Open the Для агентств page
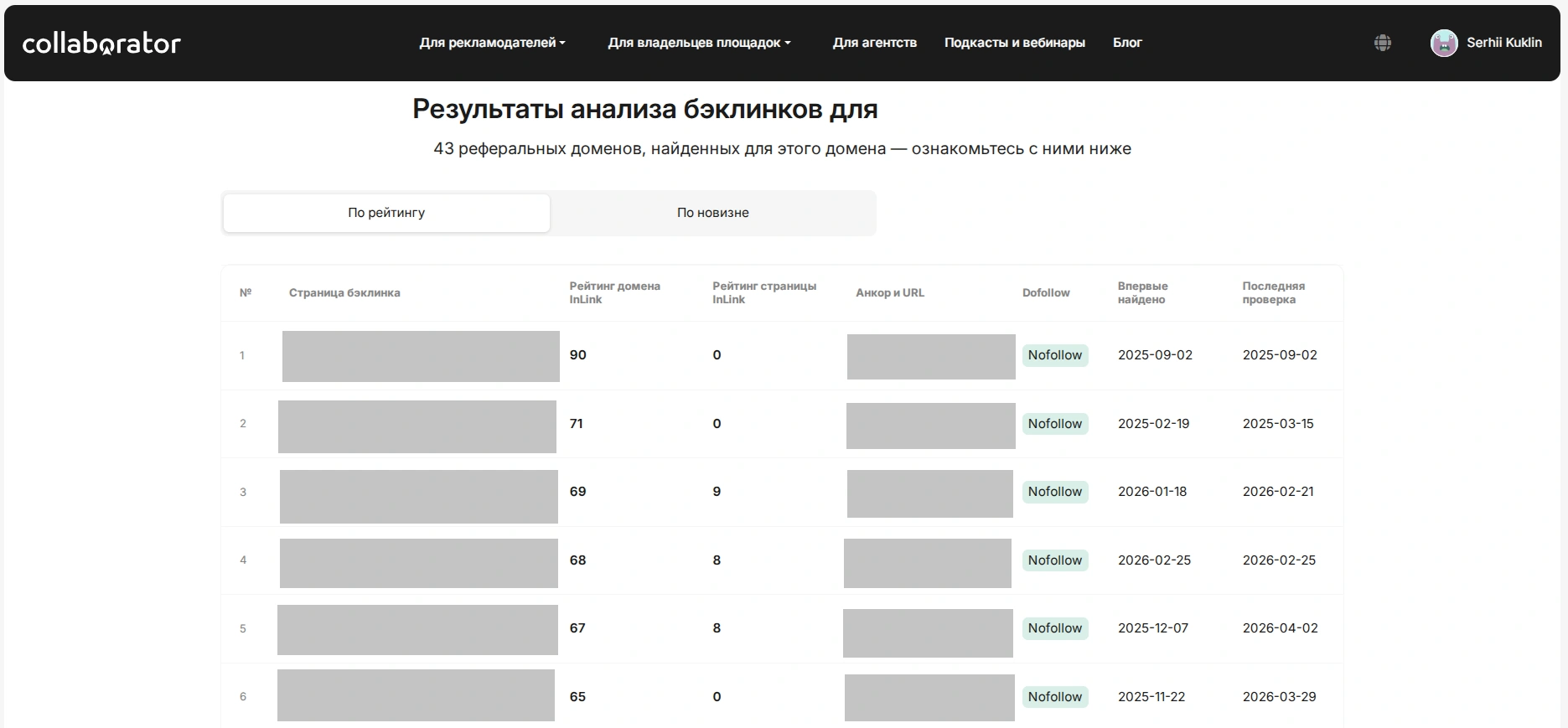The image size is (1568, 728). [x=874, y=43]
